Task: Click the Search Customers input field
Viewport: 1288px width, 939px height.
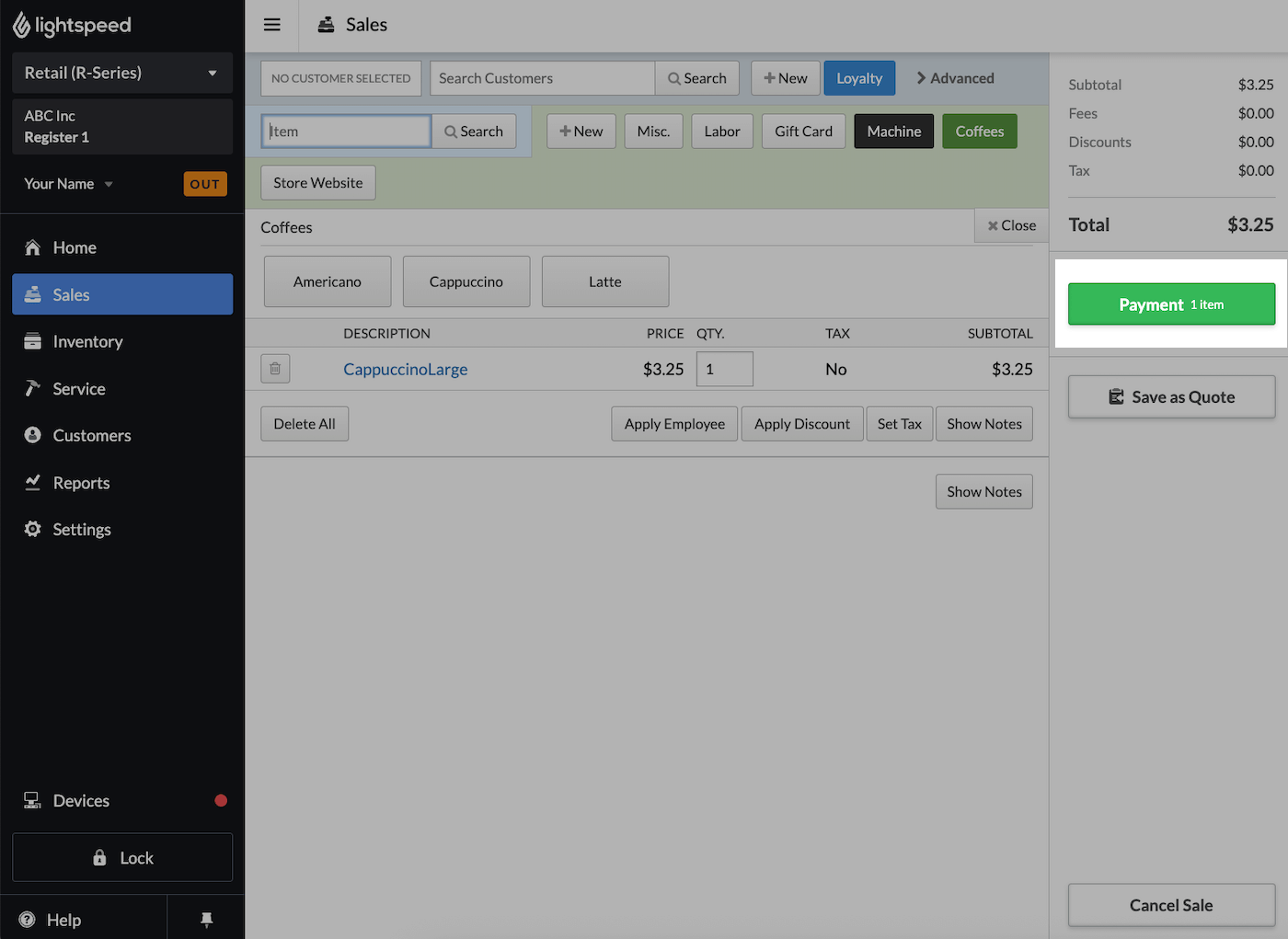Action: pyautogui.click(x=542, y=78)
